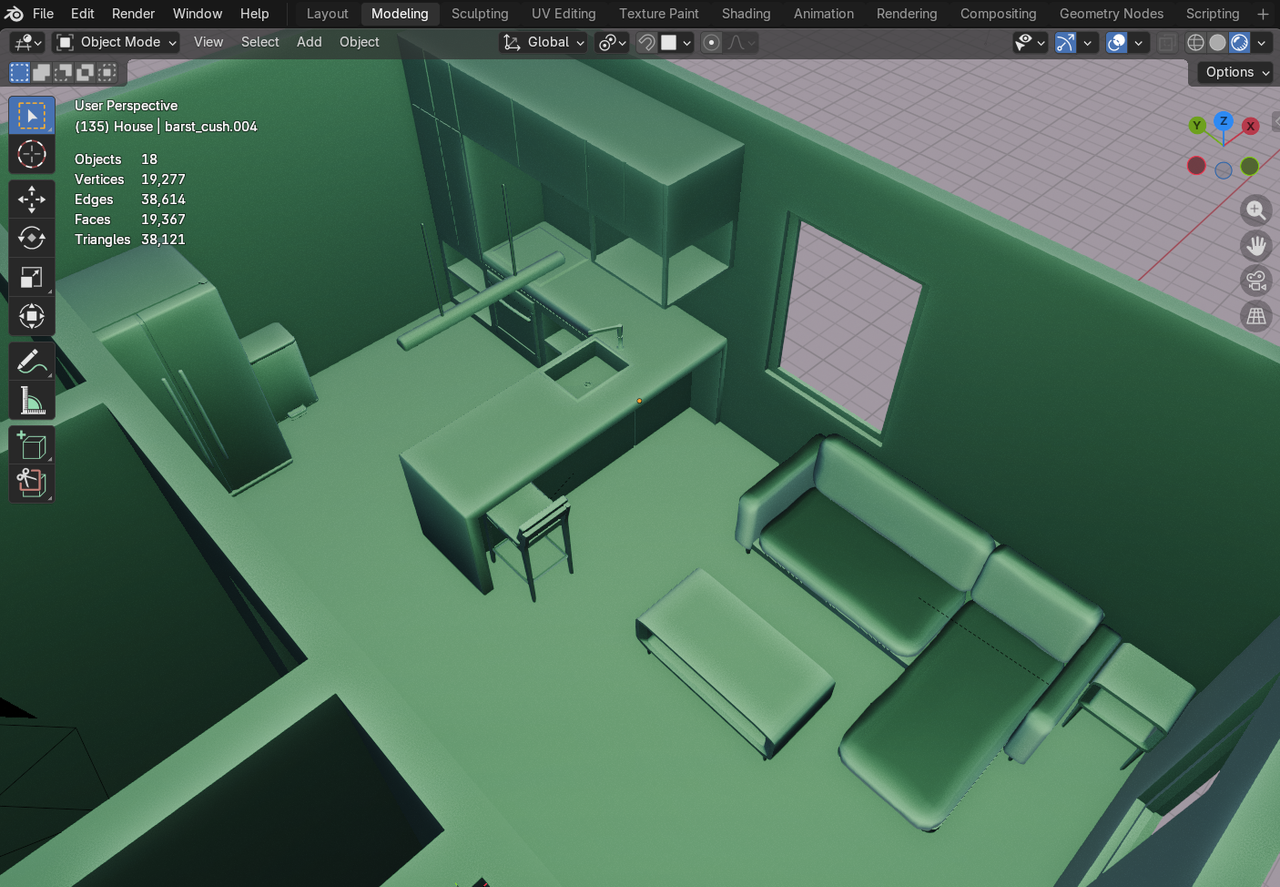Viewport: 1280px width, 887px height.
Task: Switch perspective/orthographic grid icon
Action: click(x=1256, y=317)
